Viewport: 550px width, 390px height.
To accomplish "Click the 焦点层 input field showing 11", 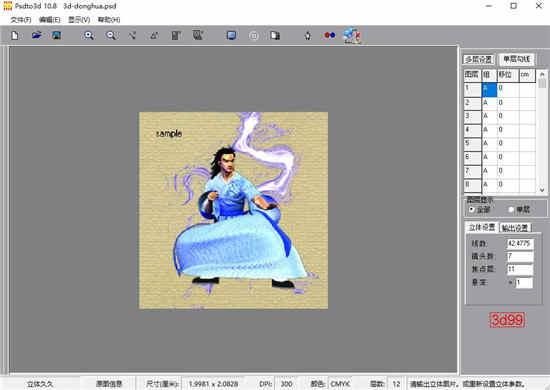I will point(520,269).
